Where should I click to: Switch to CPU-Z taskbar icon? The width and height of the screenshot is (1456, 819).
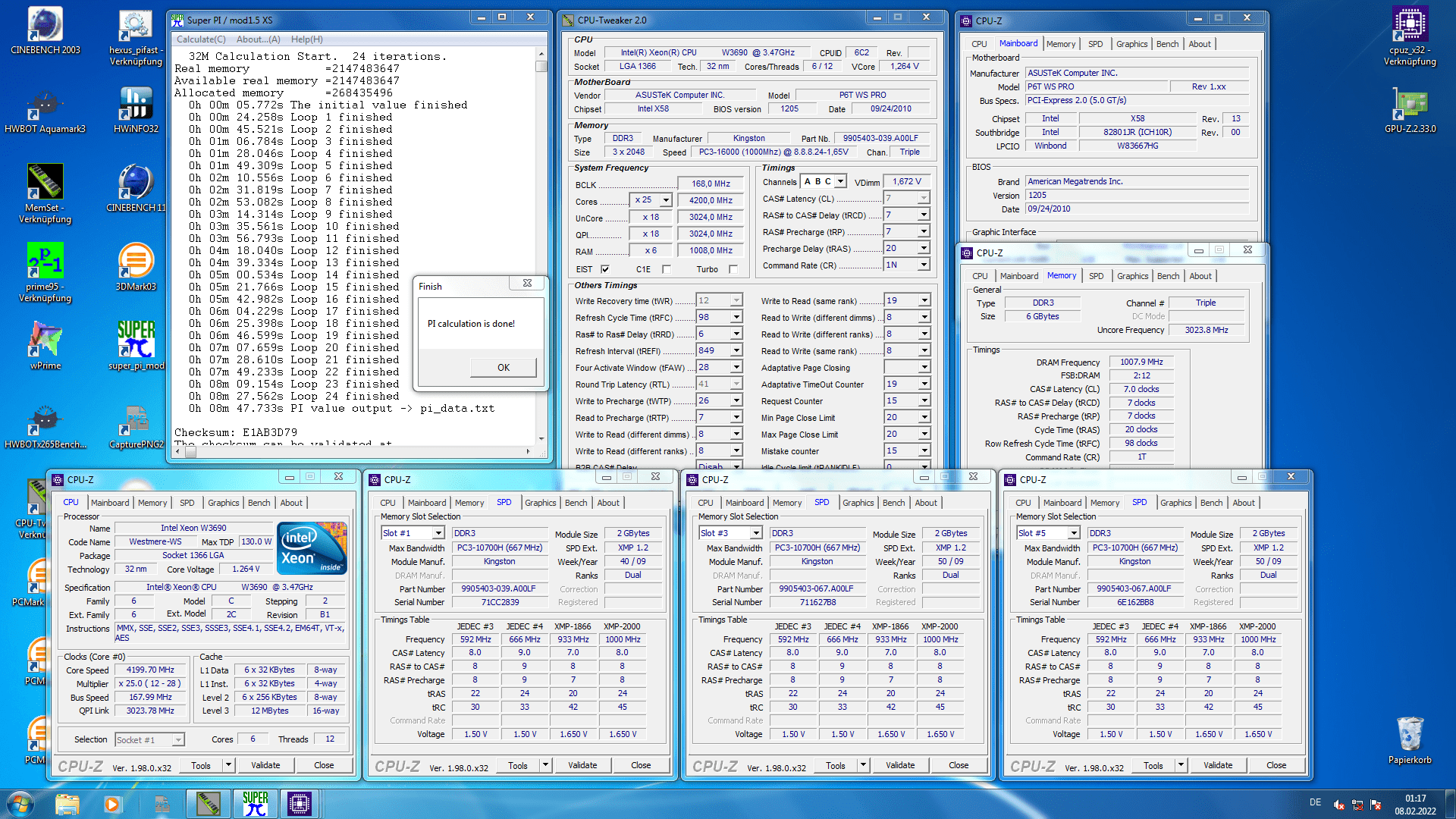pyautogui.click(x=300, y=804)
